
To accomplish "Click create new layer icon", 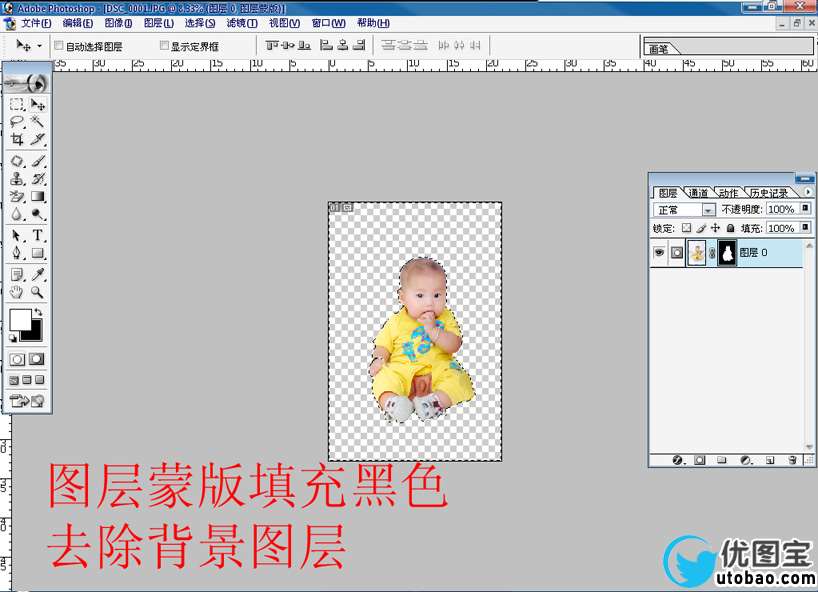I will coord(770,460).
